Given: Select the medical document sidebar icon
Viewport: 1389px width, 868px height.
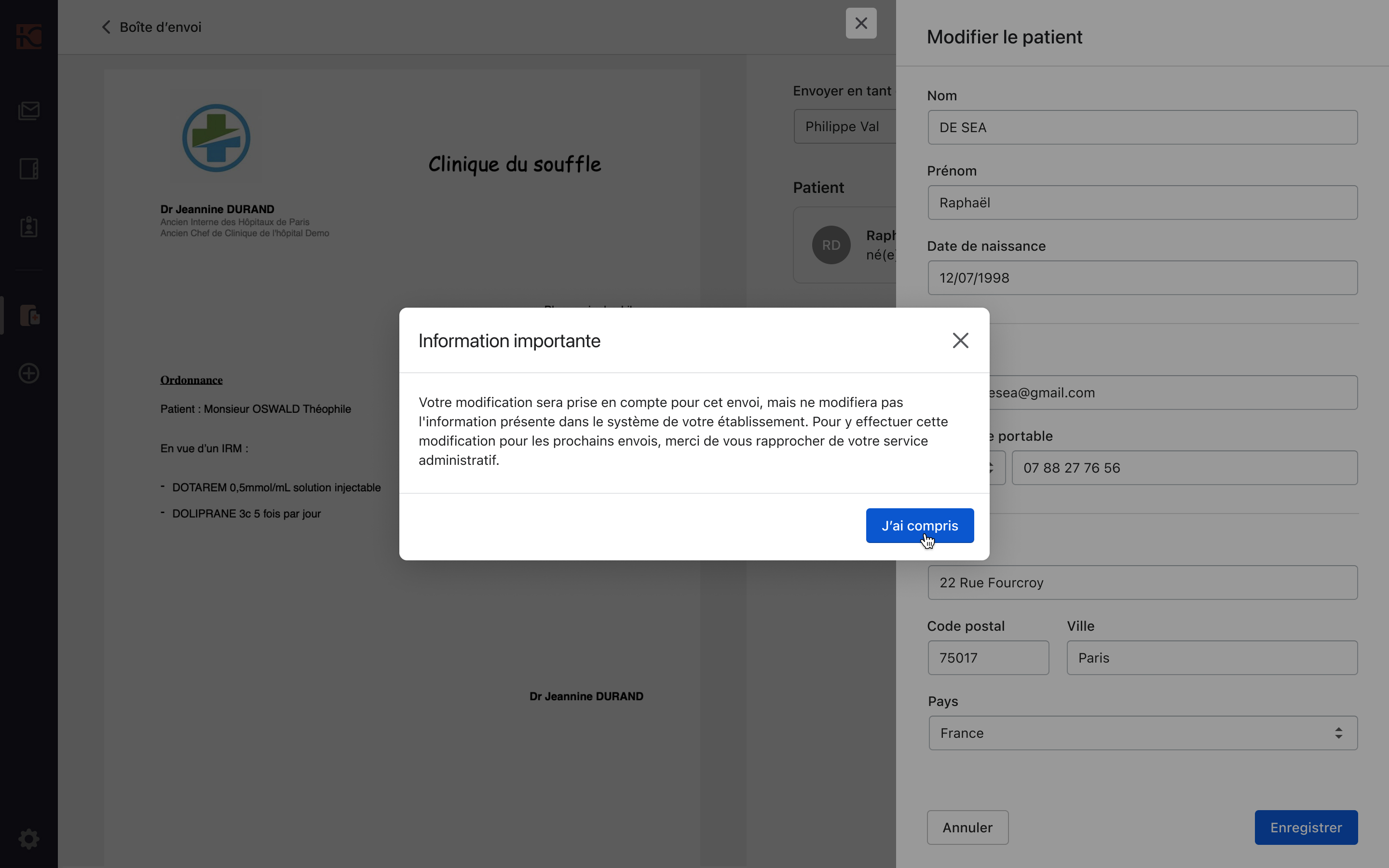Looking at the screenshot, I should 30,315.
